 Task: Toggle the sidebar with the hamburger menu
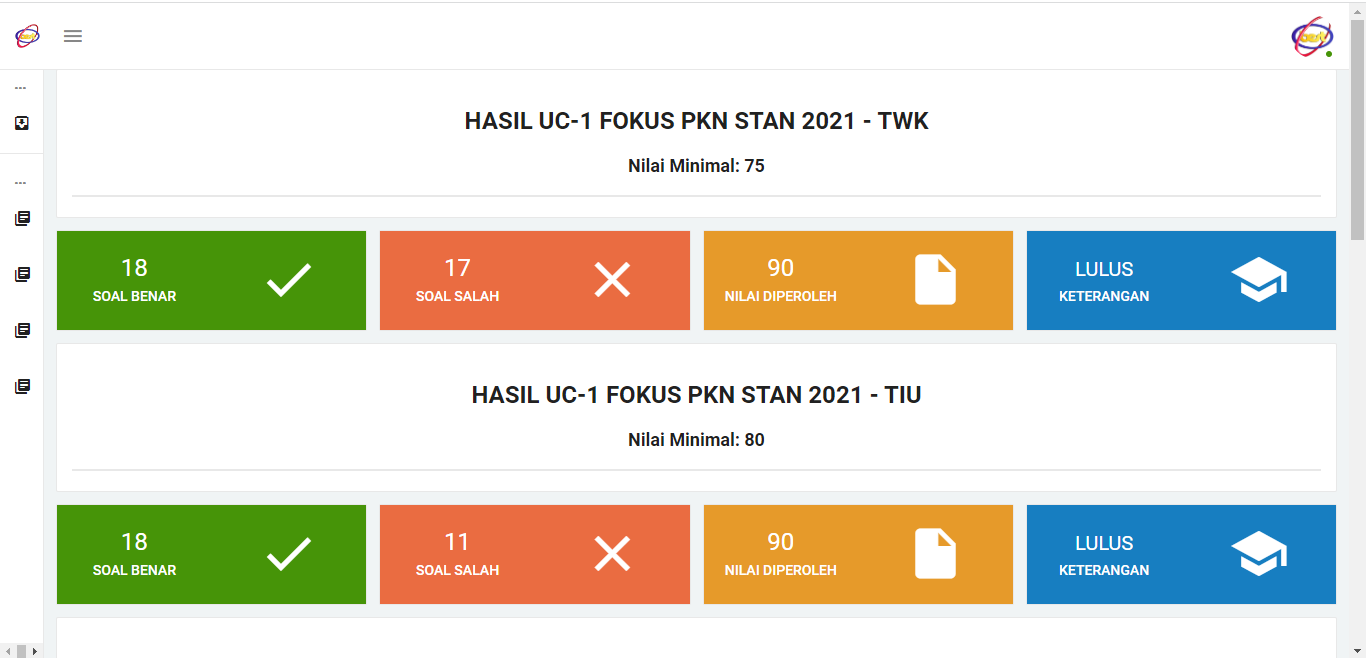tap(73, 36)
